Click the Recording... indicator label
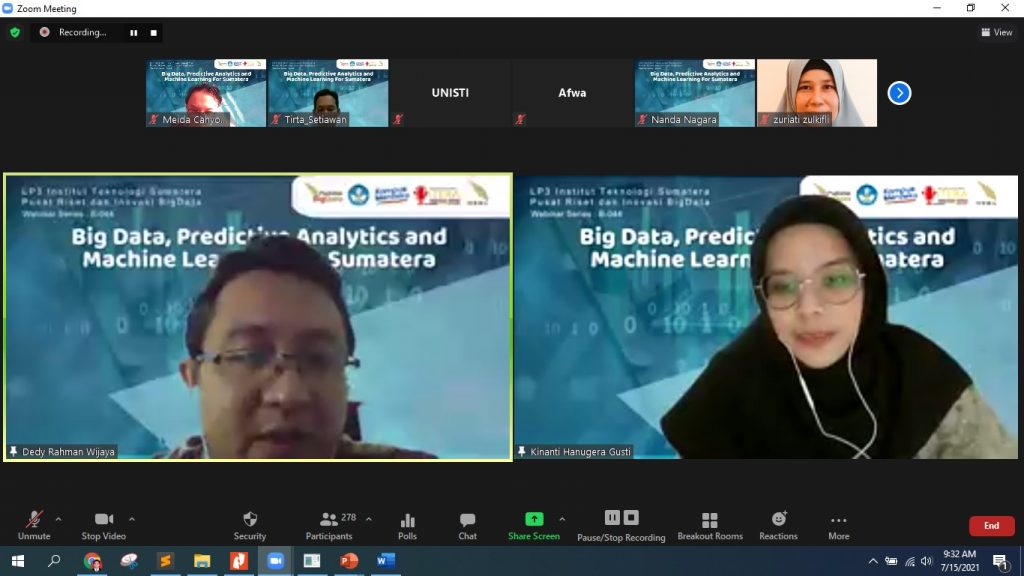Viewport: 1024px width, 576px height. (82, 32)
